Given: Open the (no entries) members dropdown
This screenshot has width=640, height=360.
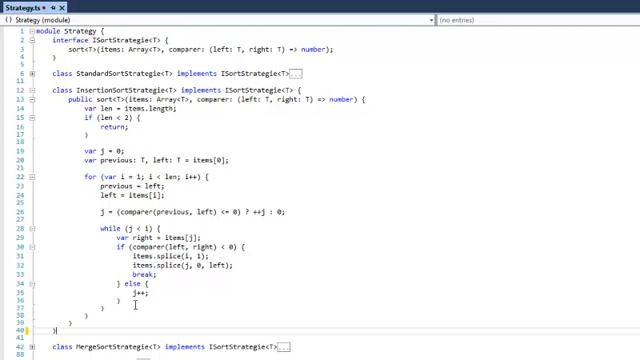Looking at the screenshot, I should pyautogui.click(x=538, y=20).
